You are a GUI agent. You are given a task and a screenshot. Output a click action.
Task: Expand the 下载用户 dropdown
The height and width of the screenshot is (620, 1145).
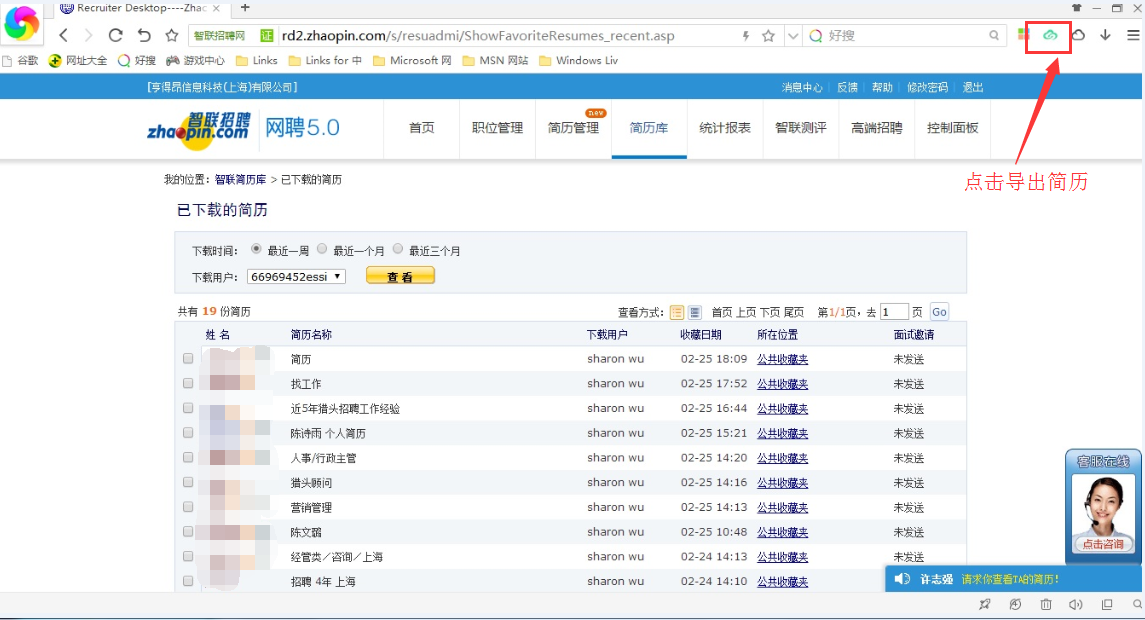pos(296,276)
